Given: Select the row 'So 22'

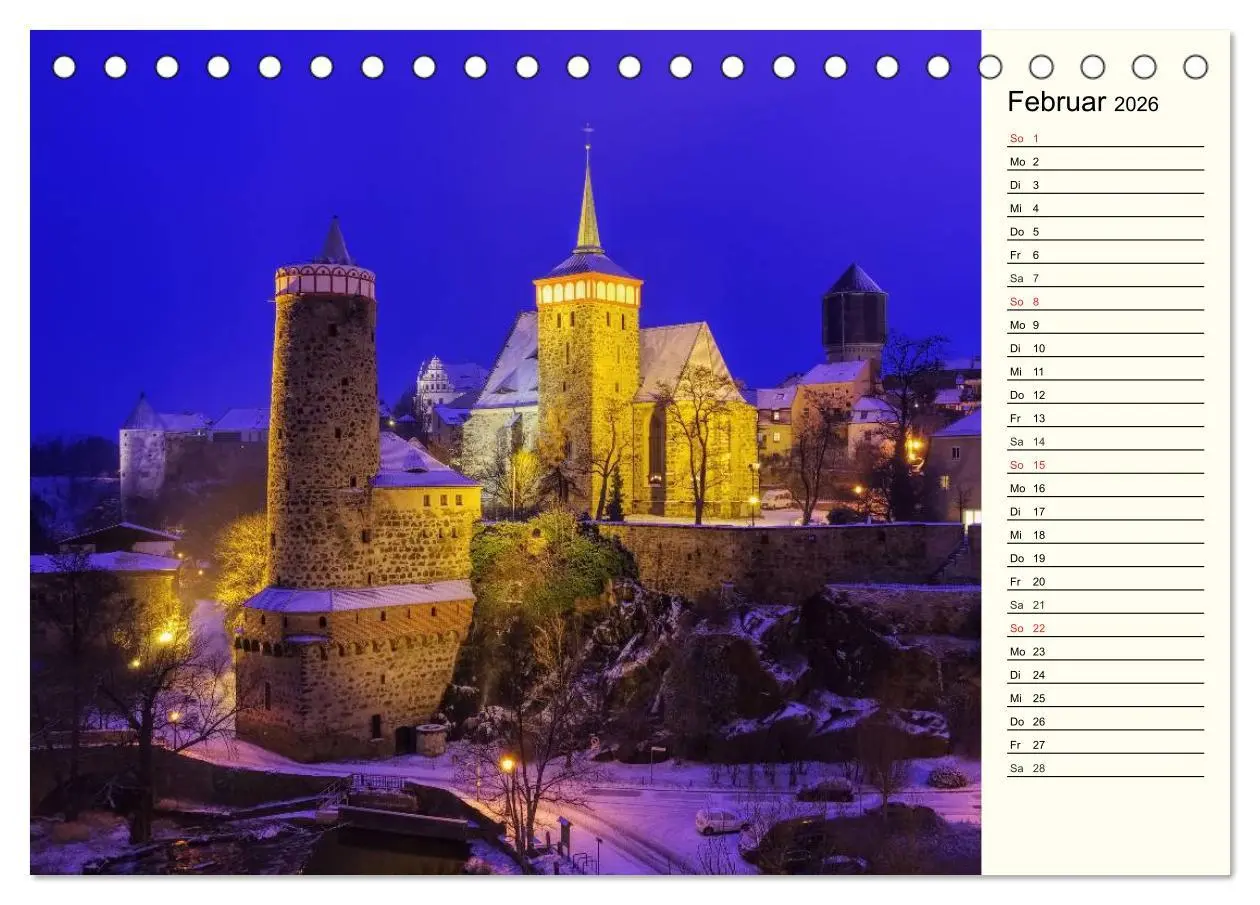Looking at the screenshot, I should point(1105,628).
